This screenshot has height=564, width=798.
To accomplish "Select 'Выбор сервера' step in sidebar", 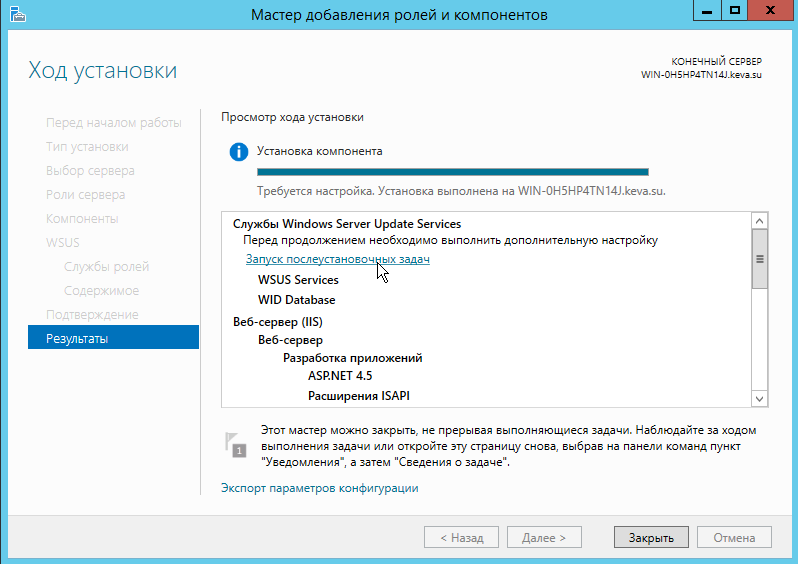I will coord(90,171).
